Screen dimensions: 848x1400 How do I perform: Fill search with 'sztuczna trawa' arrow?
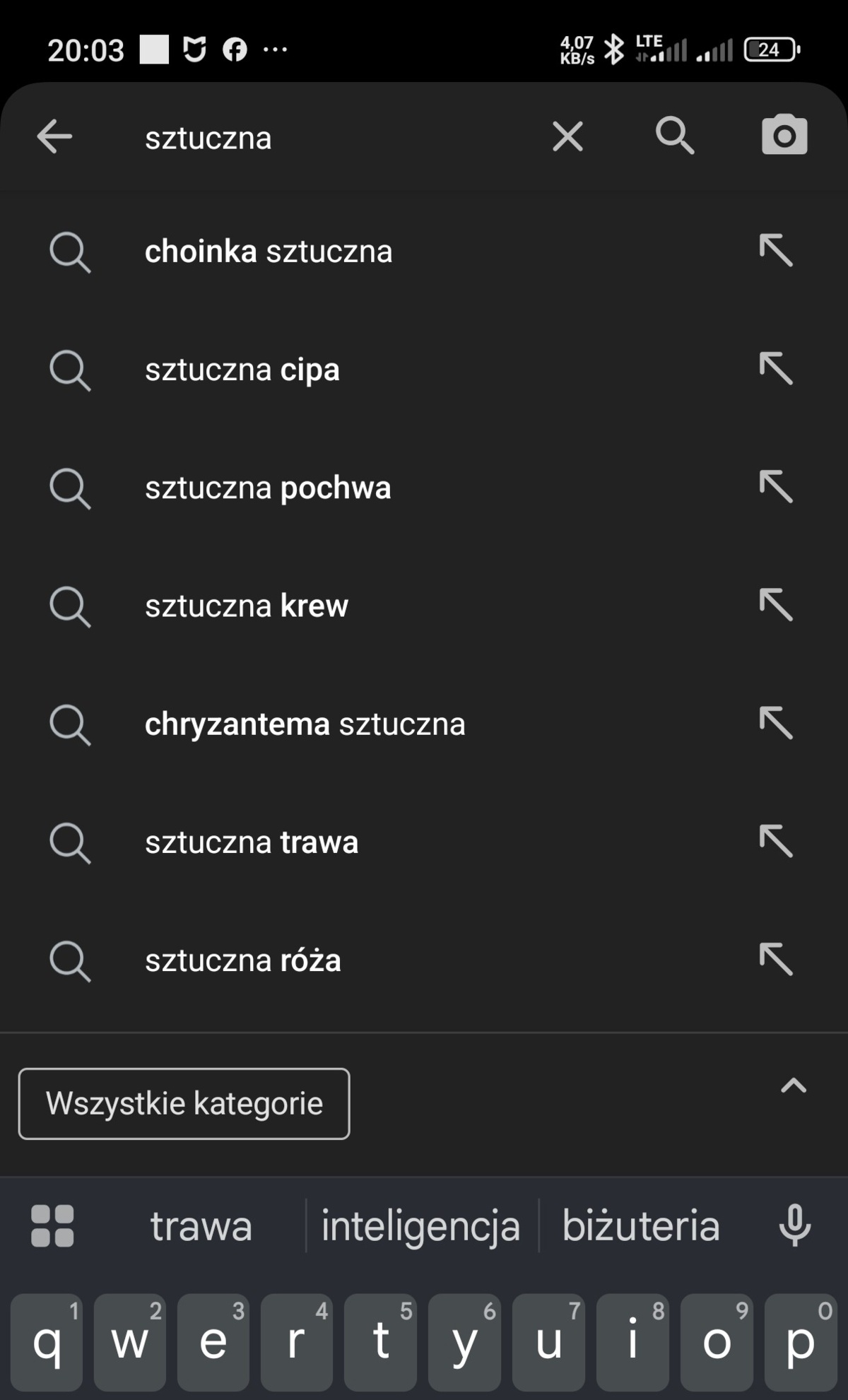click(x=776, y=842)
